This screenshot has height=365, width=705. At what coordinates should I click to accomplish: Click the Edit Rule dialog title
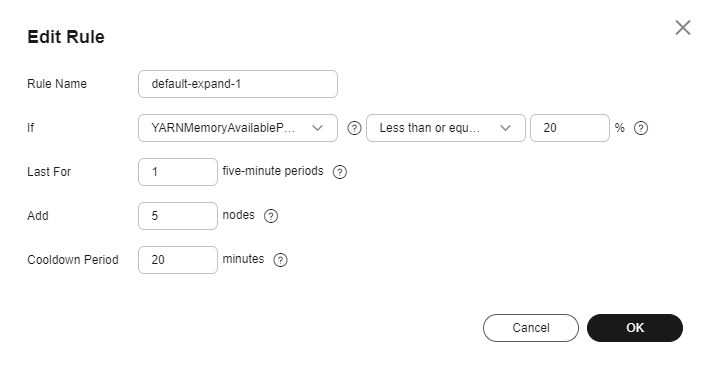(x=66, y=37)
